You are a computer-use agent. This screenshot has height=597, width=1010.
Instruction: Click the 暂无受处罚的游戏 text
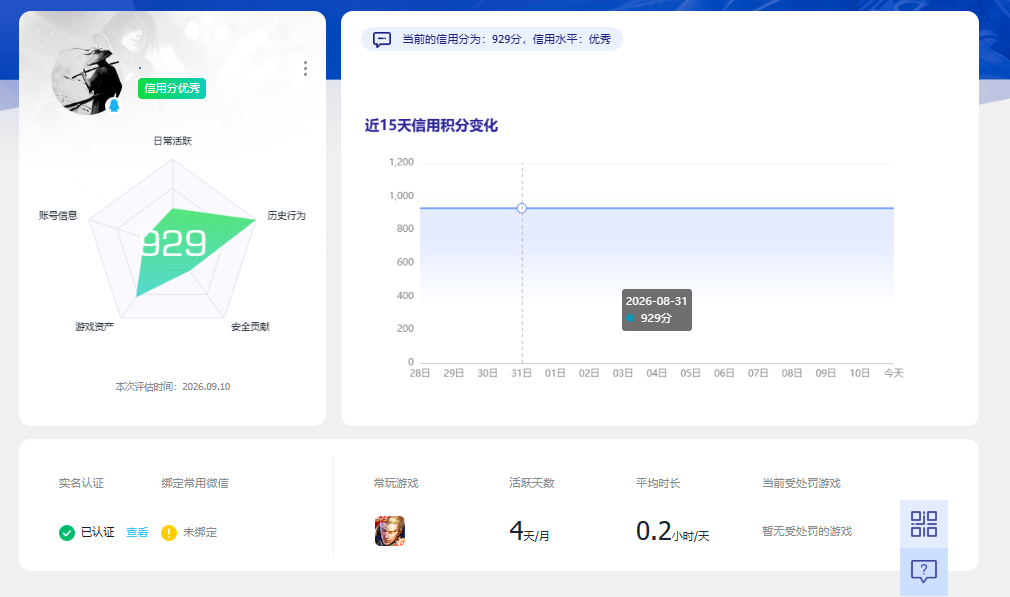pos(807,531)
